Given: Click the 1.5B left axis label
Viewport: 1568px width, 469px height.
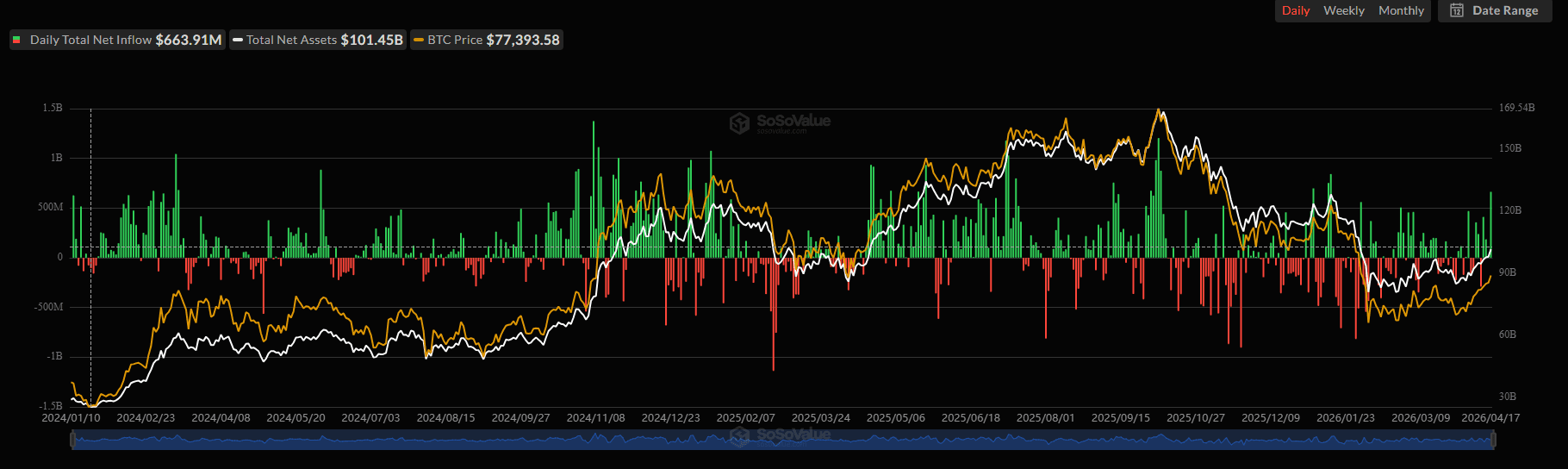Looking at the screenshot, I should tap(53, 108).
